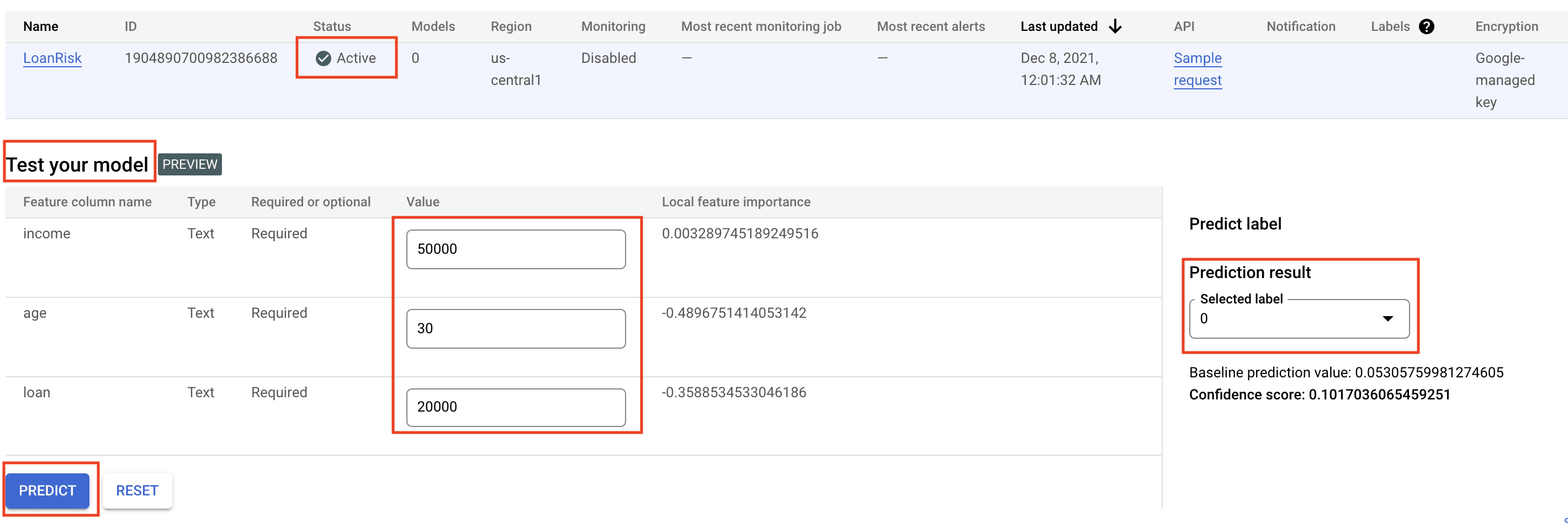This screenshot has height=523, width=1568.
Task: Click the Google-managed key cell
Action: click(1505, 81)
